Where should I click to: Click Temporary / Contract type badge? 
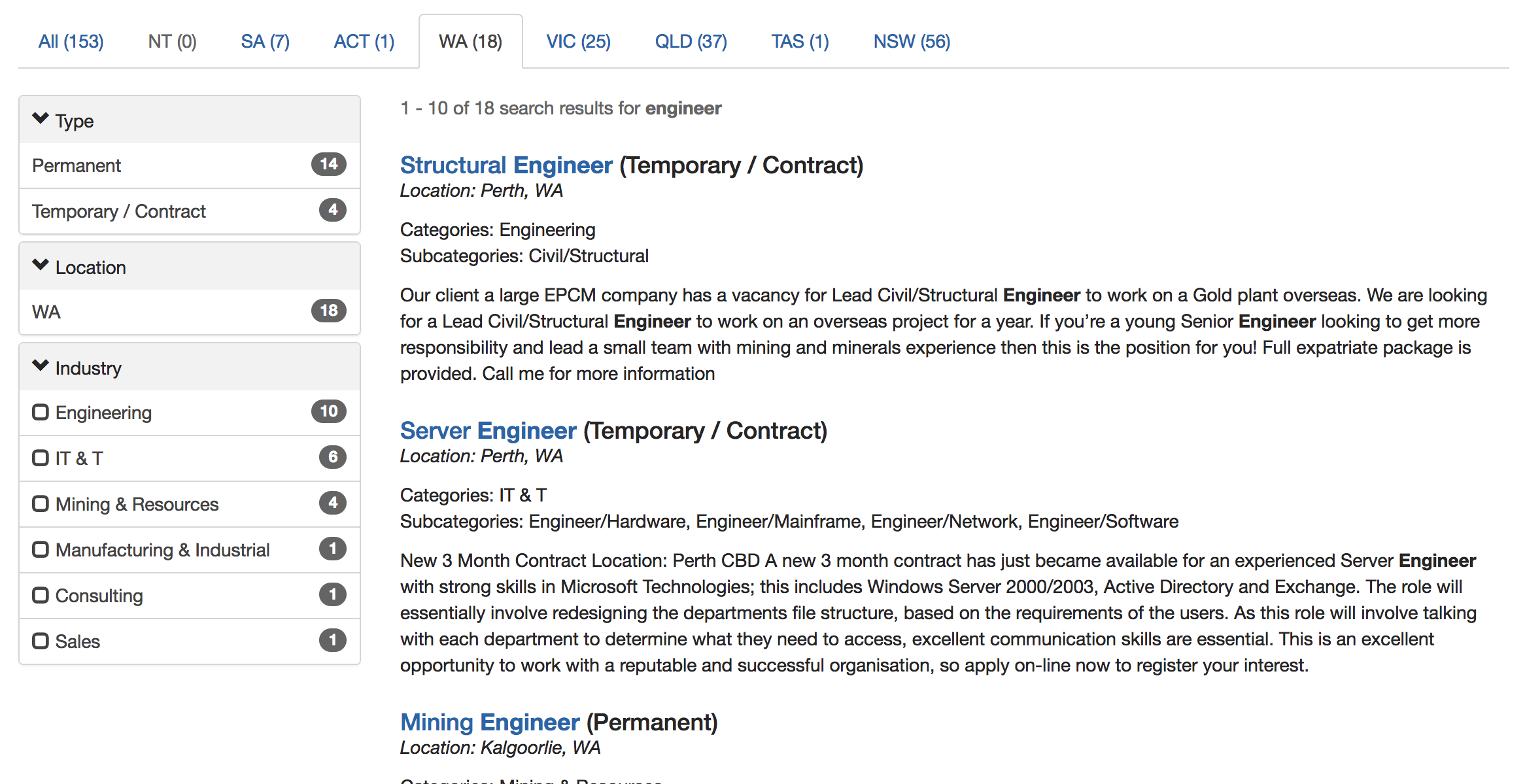point(331,211)
